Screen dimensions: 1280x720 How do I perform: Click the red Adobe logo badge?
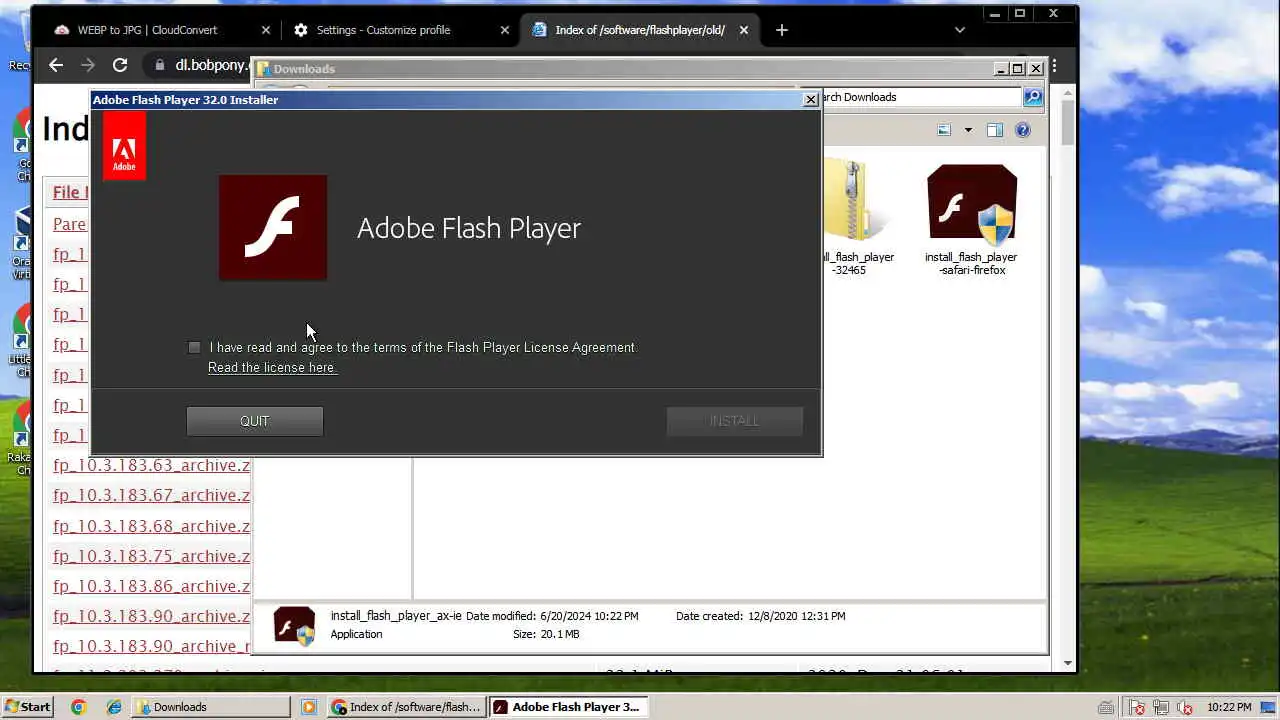[x=124, y=146]
